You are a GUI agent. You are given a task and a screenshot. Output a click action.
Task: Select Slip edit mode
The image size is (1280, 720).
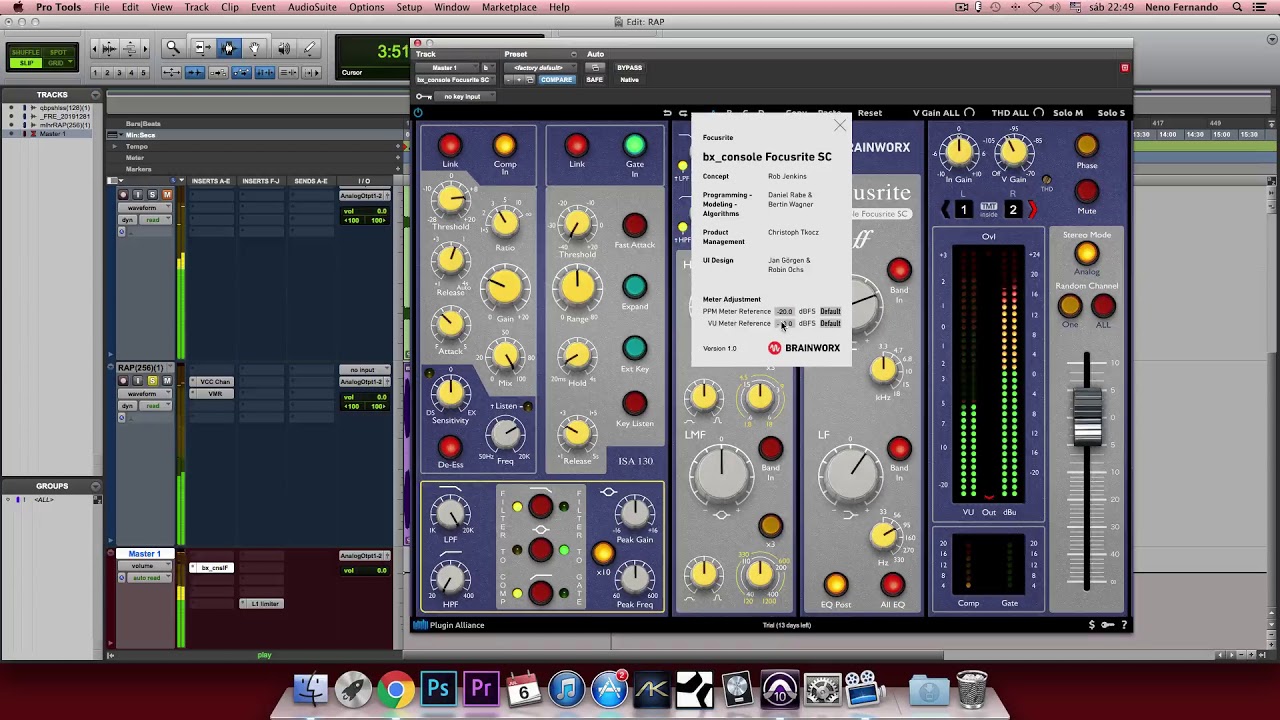[x=26, y=63]
